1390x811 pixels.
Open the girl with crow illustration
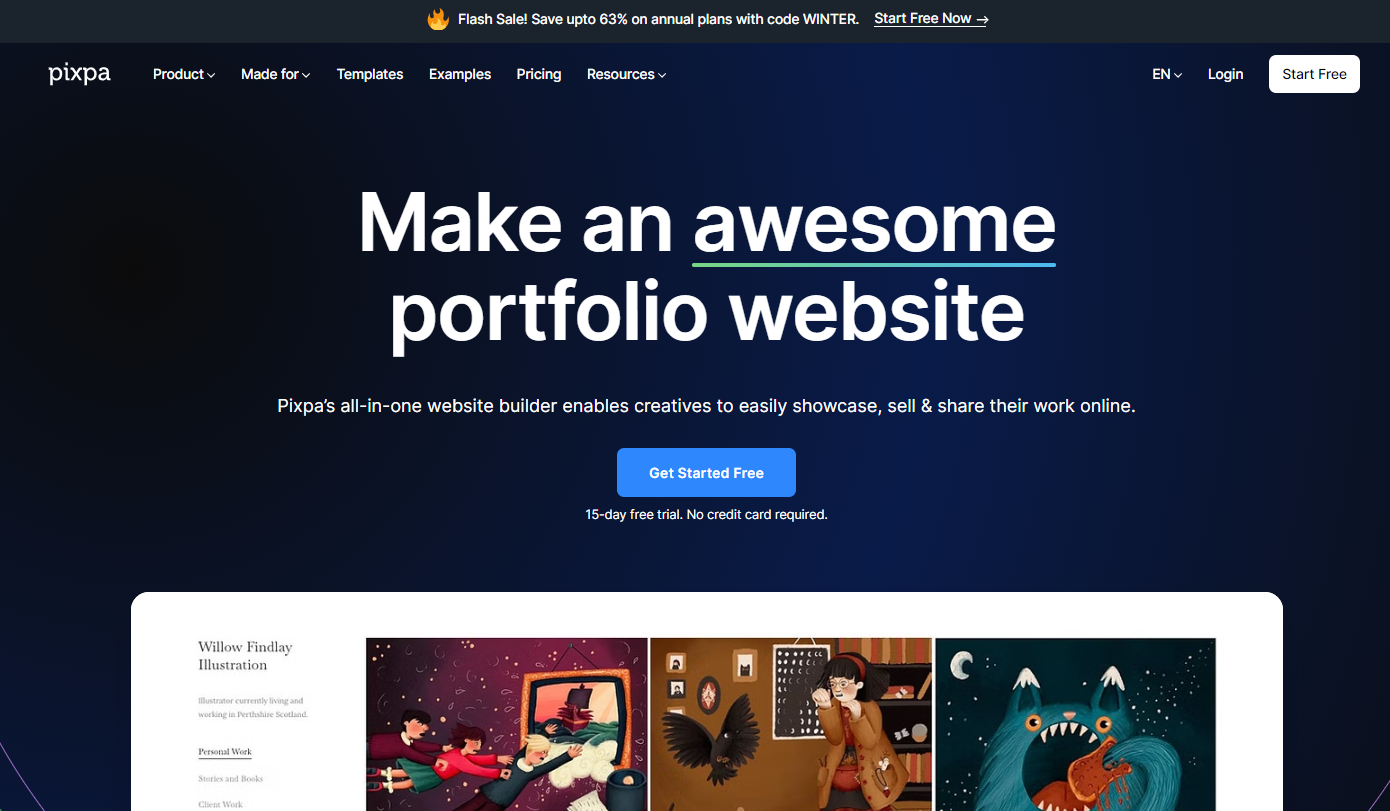(791, 724)
